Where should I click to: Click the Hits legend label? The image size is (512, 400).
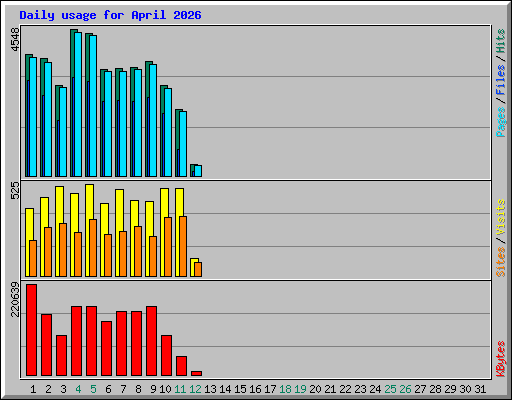click(501, 41)
